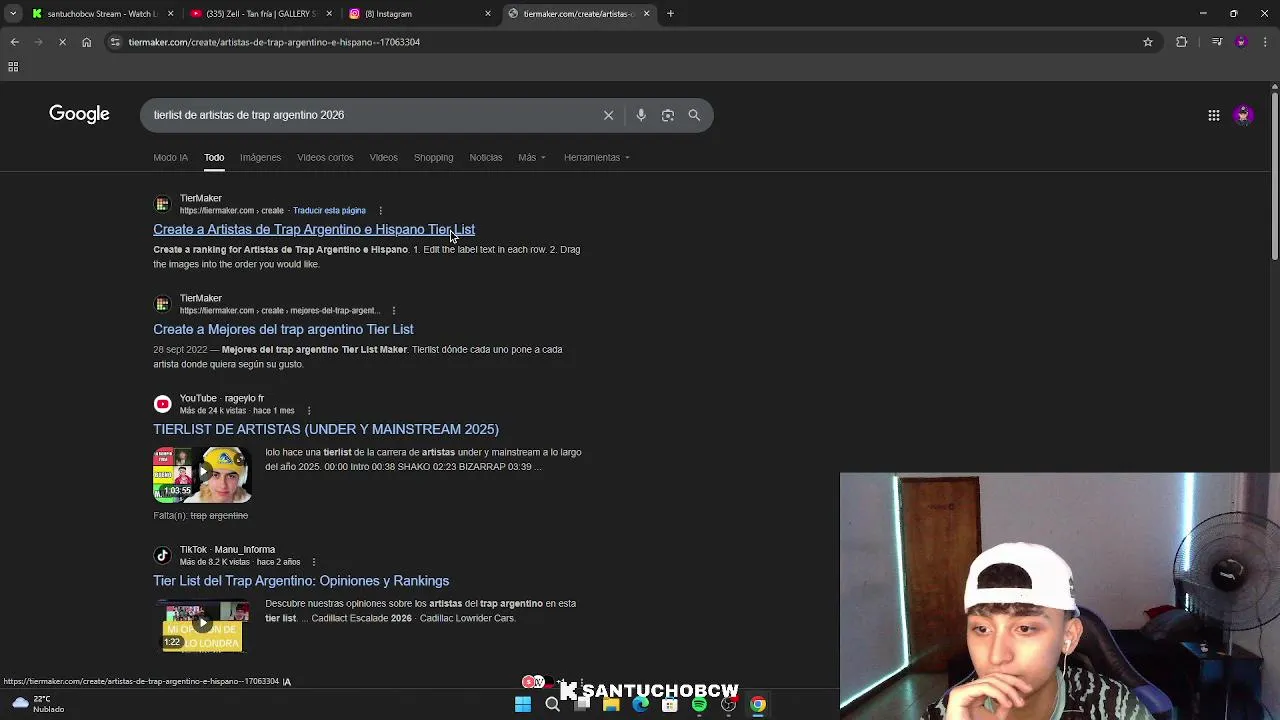
Task: Select the Modo IA search tab
Action: point(170,157)
